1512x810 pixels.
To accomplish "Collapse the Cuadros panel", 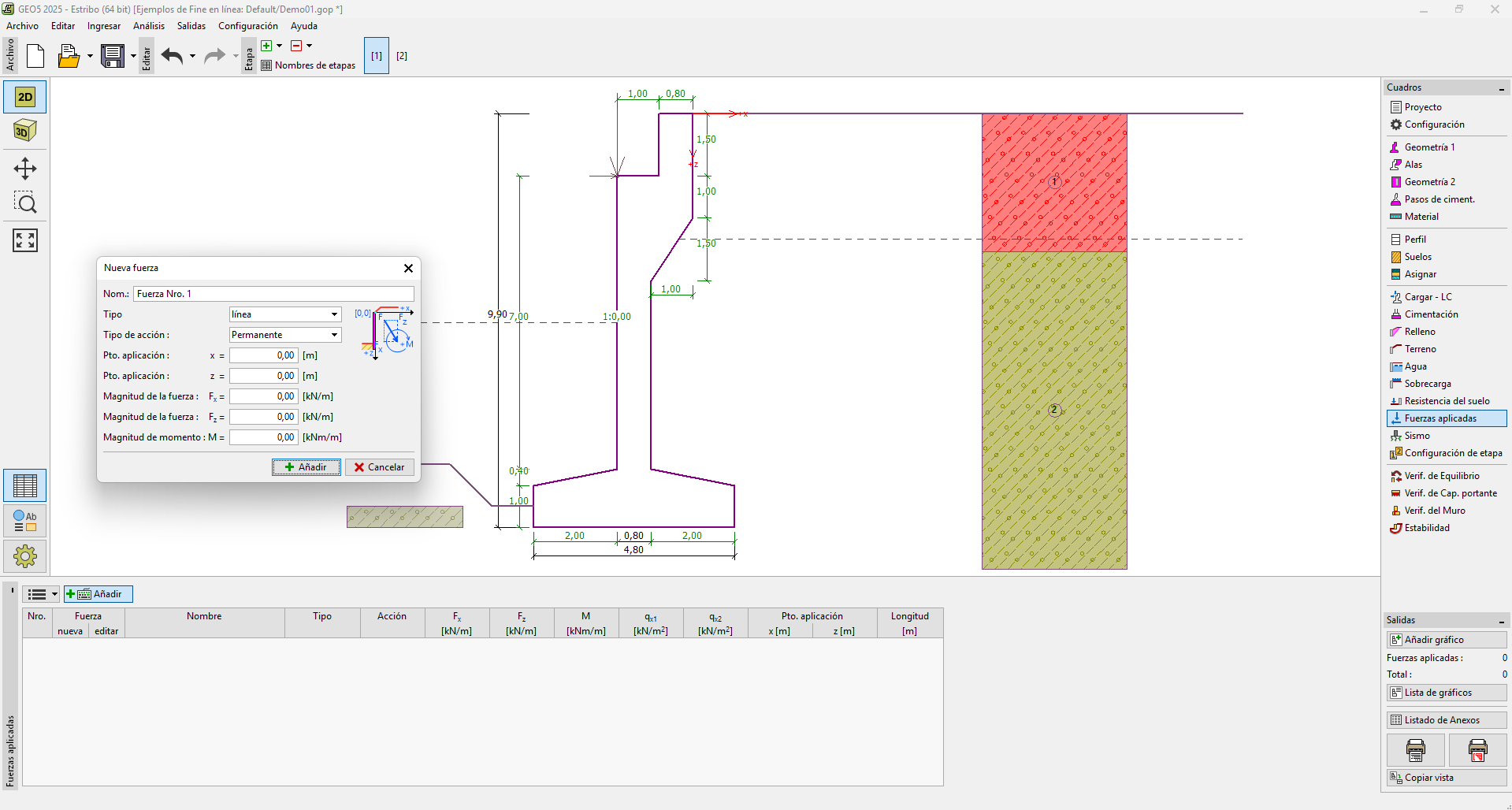I will (x=1502, y=88).
